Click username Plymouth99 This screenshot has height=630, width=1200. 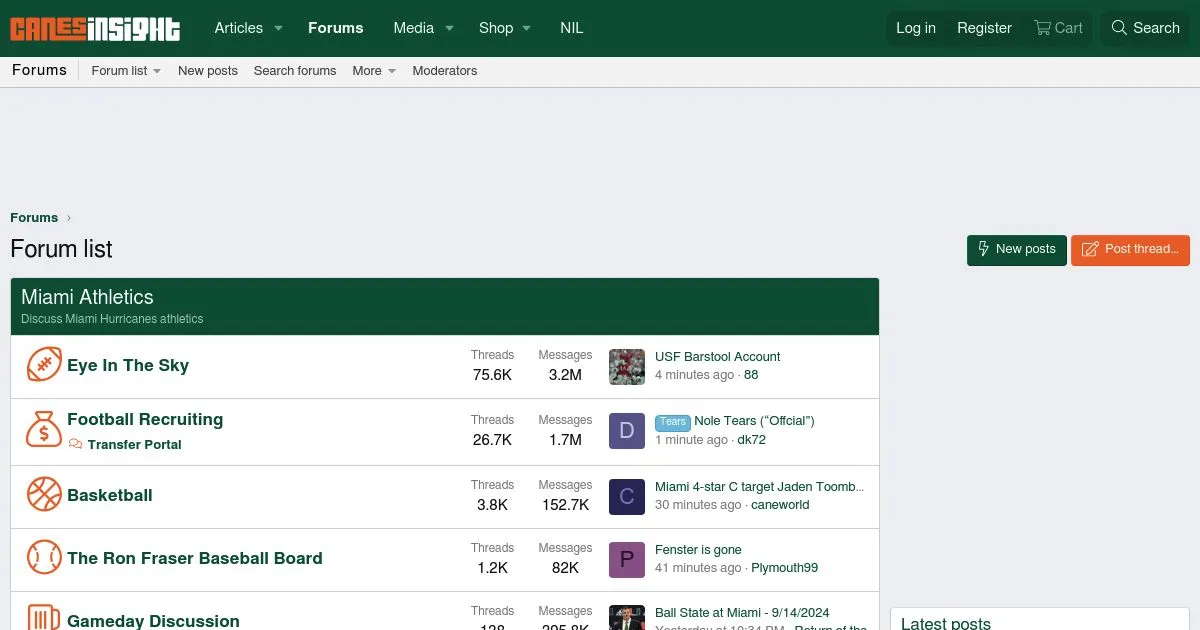click(x=785, y=568)
